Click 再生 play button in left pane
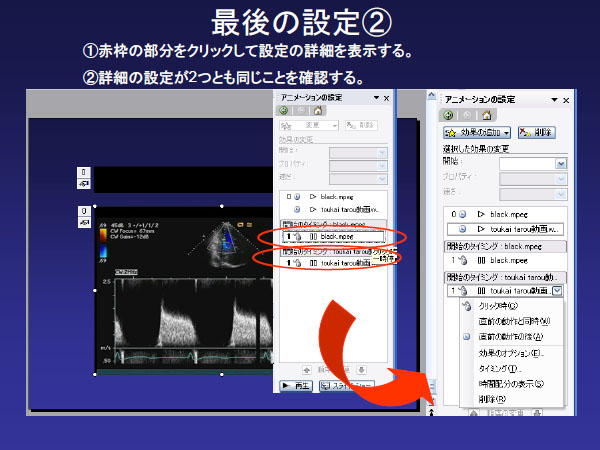 click(299, 384)
